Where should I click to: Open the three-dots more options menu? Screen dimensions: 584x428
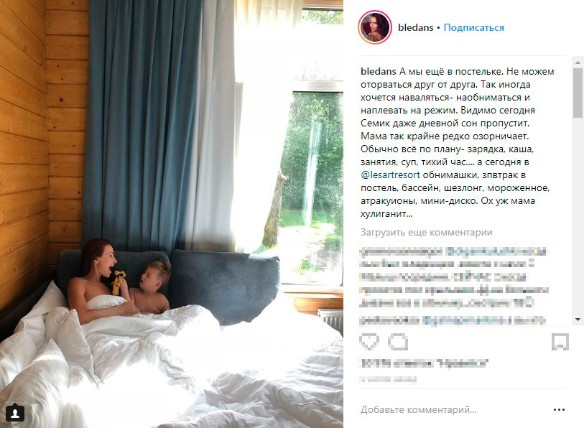click(559, 410)
